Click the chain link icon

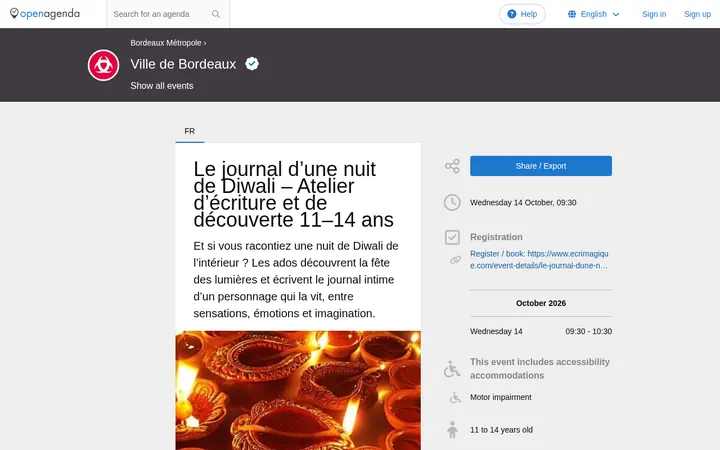[x=455, y=260]
